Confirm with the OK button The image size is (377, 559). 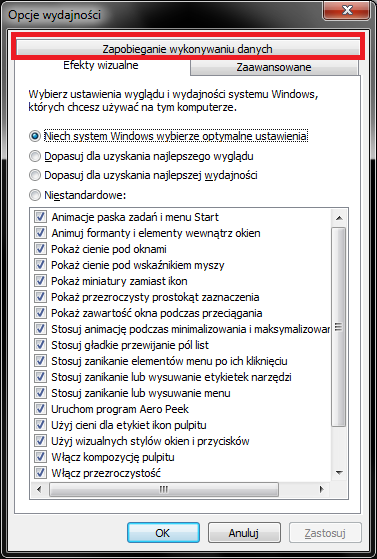[x=163, y=533]
